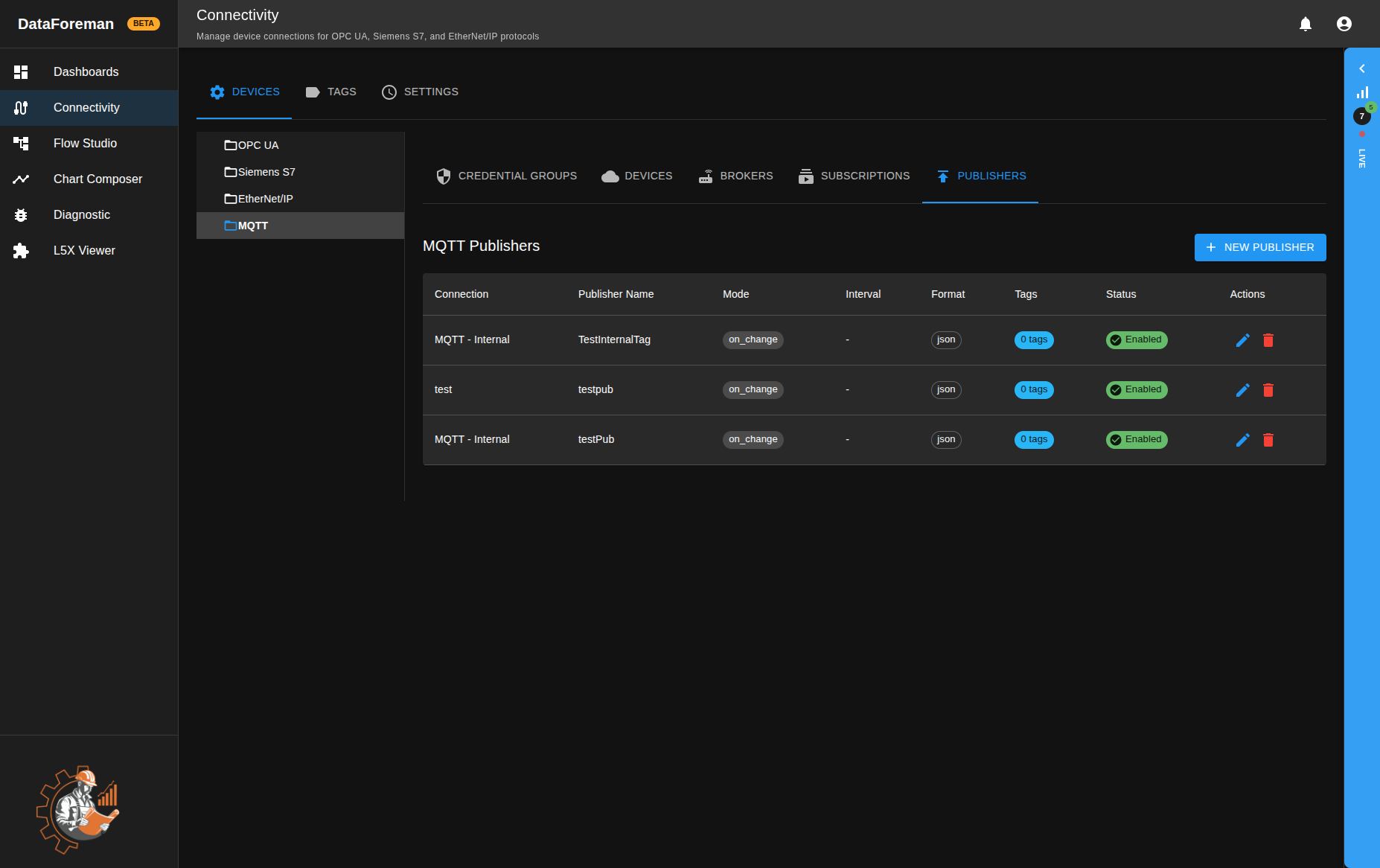Screen dimensions: 1380x868
Task: Click pencil icon for testPub row
Action: point(1242,440)
